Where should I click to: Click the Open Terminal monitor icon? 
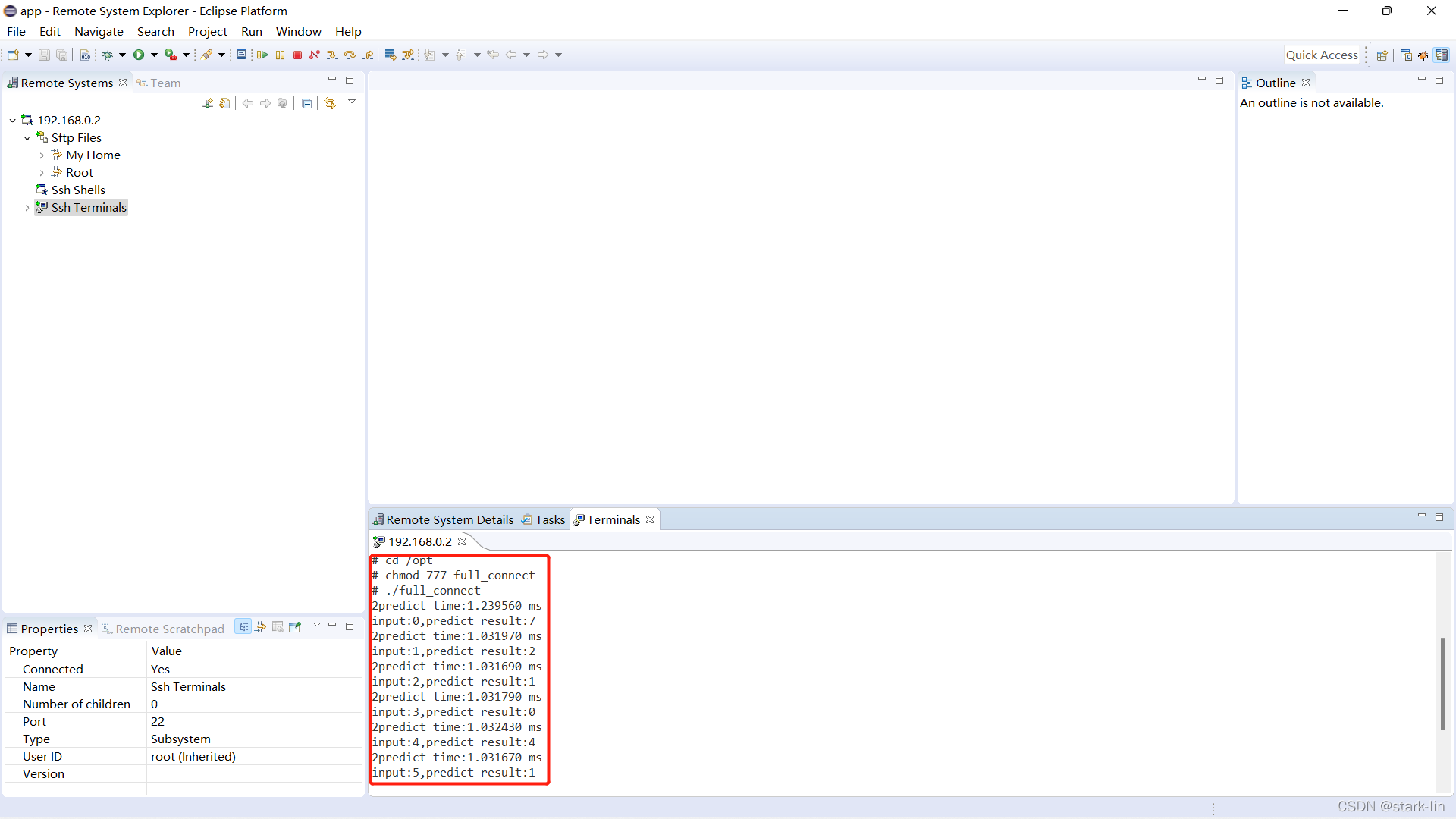pyautogui.click(x=241, y=55)
